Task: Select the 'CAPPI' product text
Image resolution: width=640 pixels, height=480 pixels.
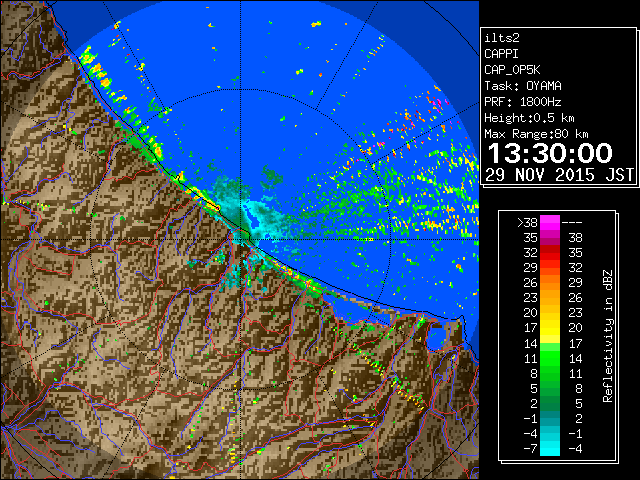Action: click(x=501, y=54)
